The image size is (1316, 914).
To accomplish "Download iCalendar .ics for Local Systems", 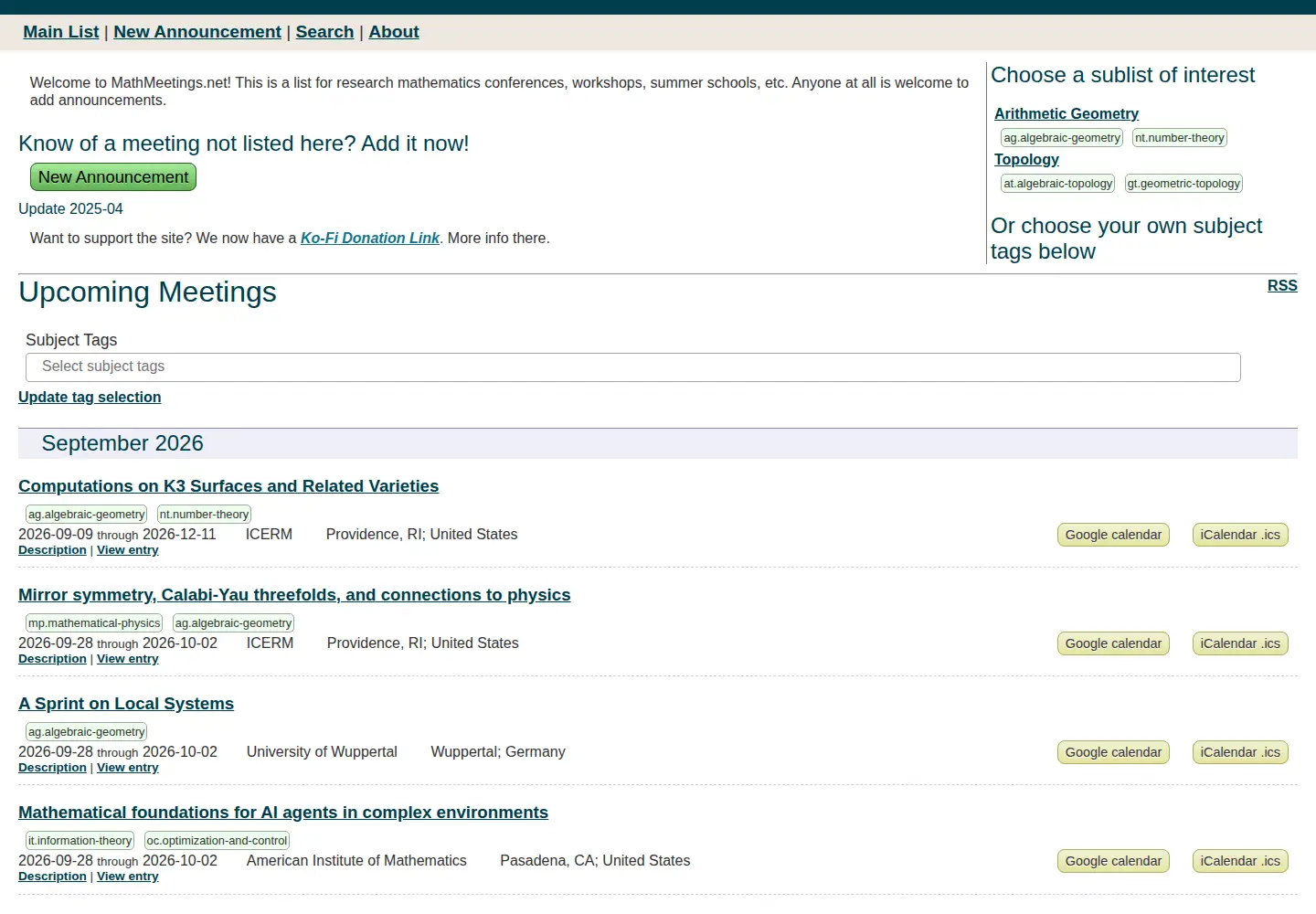I will 1240,752.
